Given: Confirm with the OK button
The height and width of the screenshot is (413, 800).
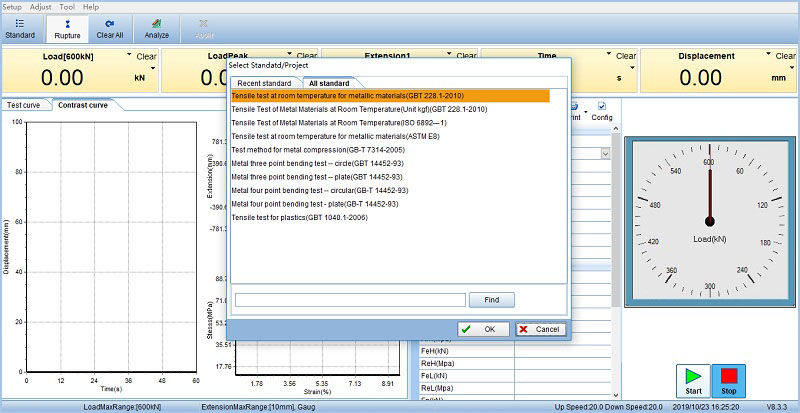Looking at the screenshot, I should [483, 329].
